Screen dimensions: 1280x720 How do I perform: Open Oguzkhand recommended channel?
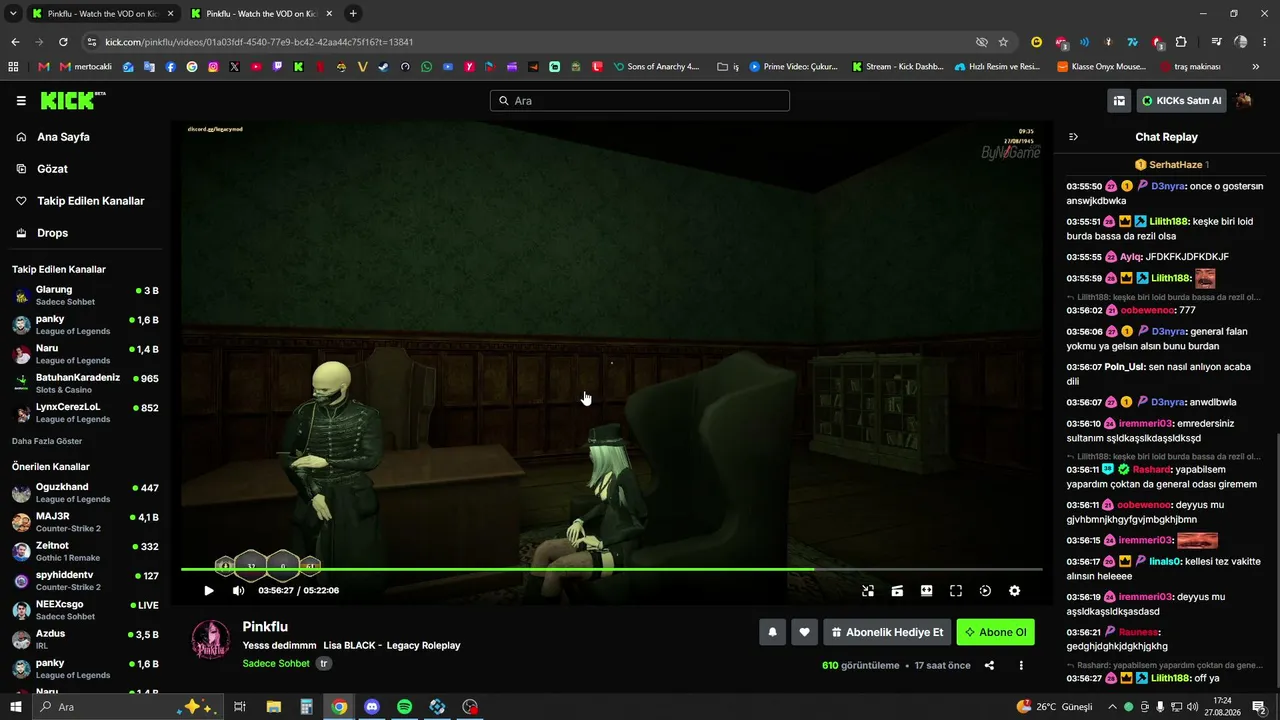[86, 493]
